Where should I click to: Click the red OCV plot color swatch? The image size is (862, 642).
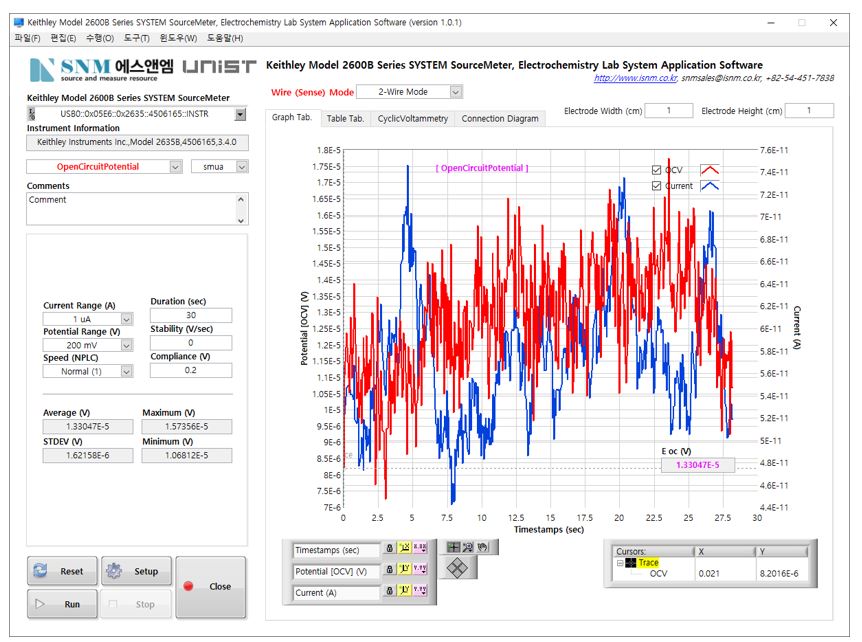tap(709, 170)
